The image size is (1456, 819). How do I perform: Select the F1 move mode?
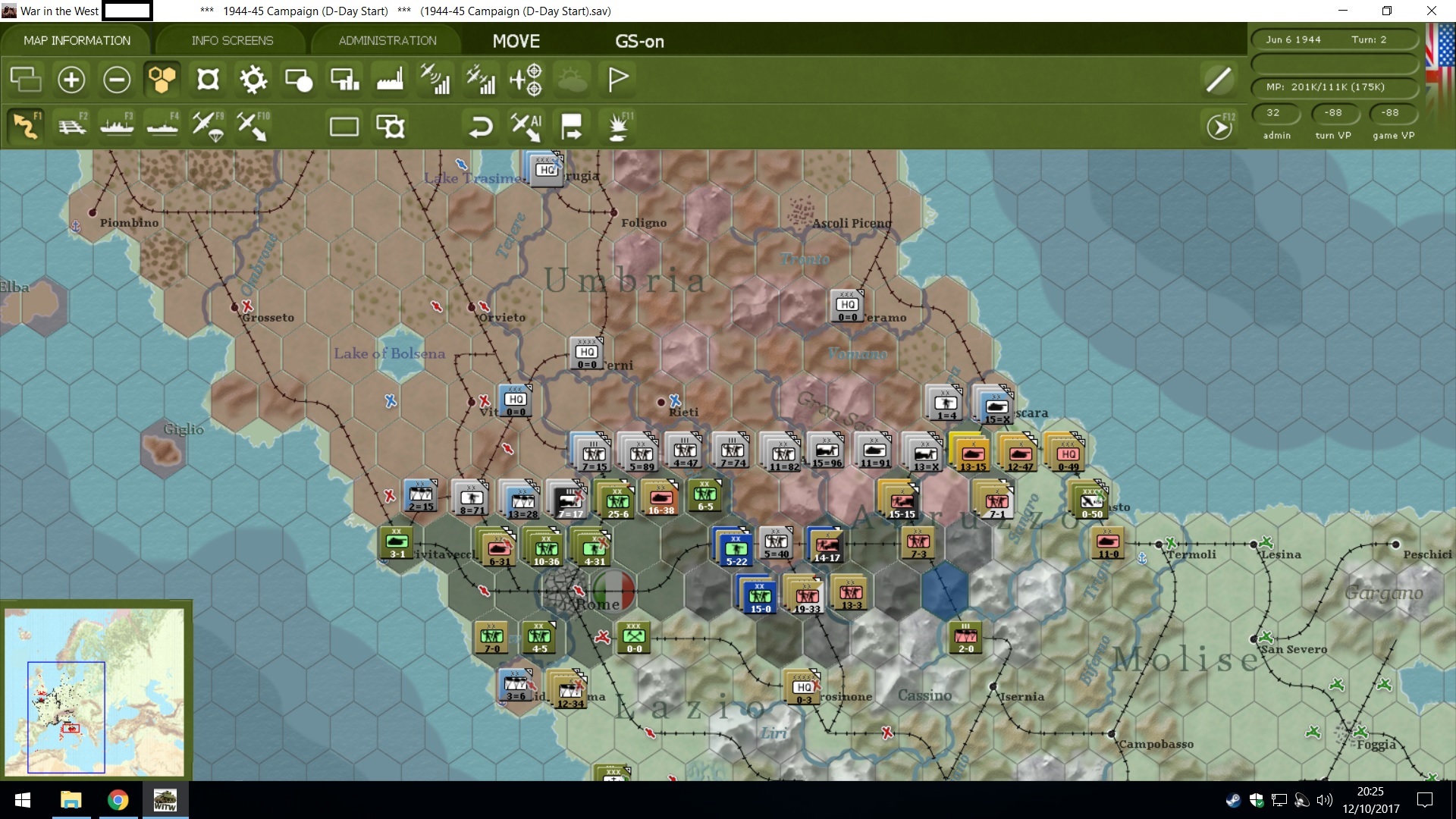(26, 126)
